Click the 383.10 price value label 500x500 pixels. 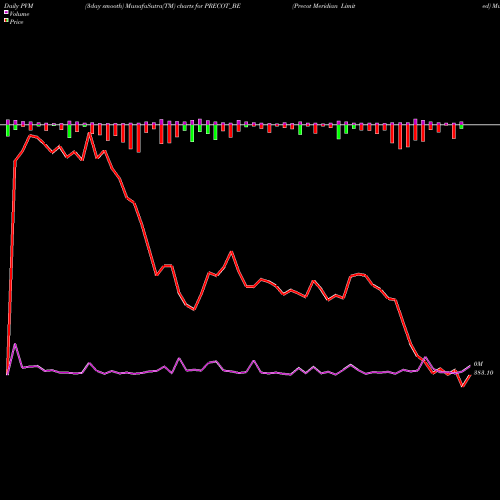483,373
